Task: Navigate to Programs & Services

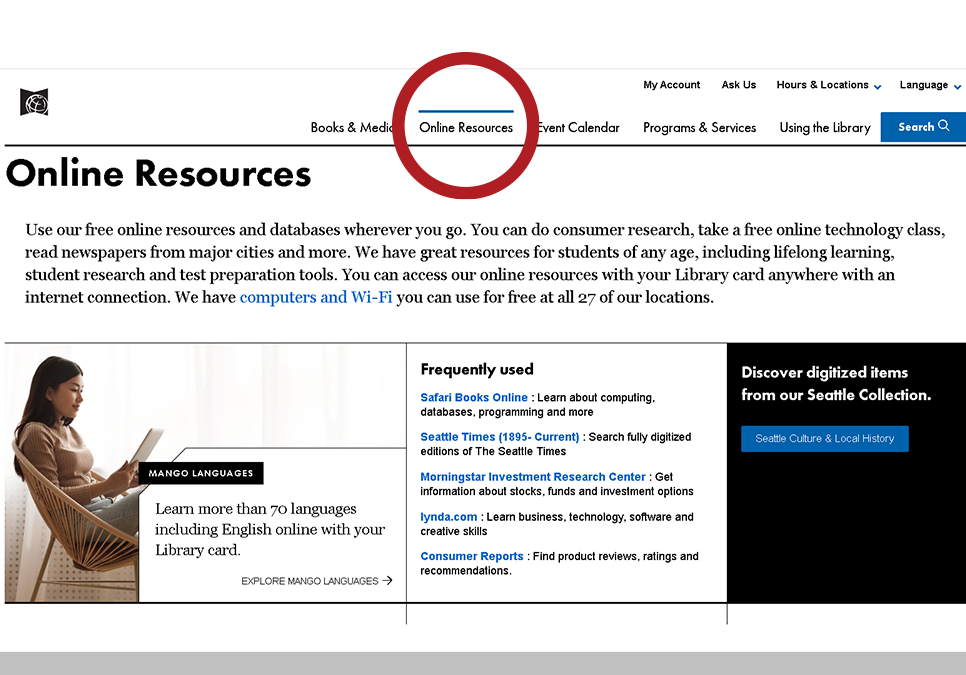Action: pos(699,127)
